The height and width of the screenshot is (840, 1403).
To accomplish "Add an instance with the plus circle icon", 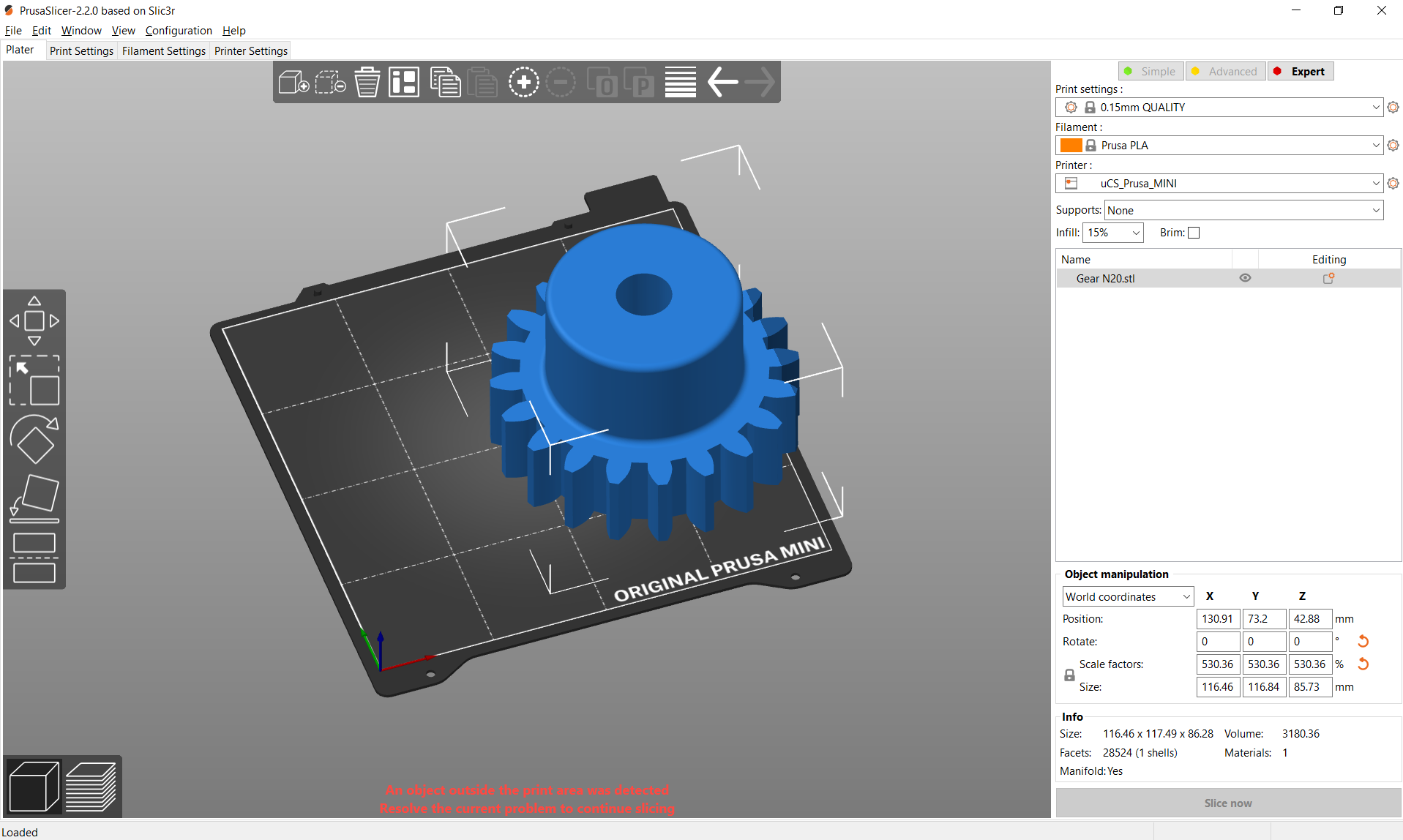I will (524, 82).
